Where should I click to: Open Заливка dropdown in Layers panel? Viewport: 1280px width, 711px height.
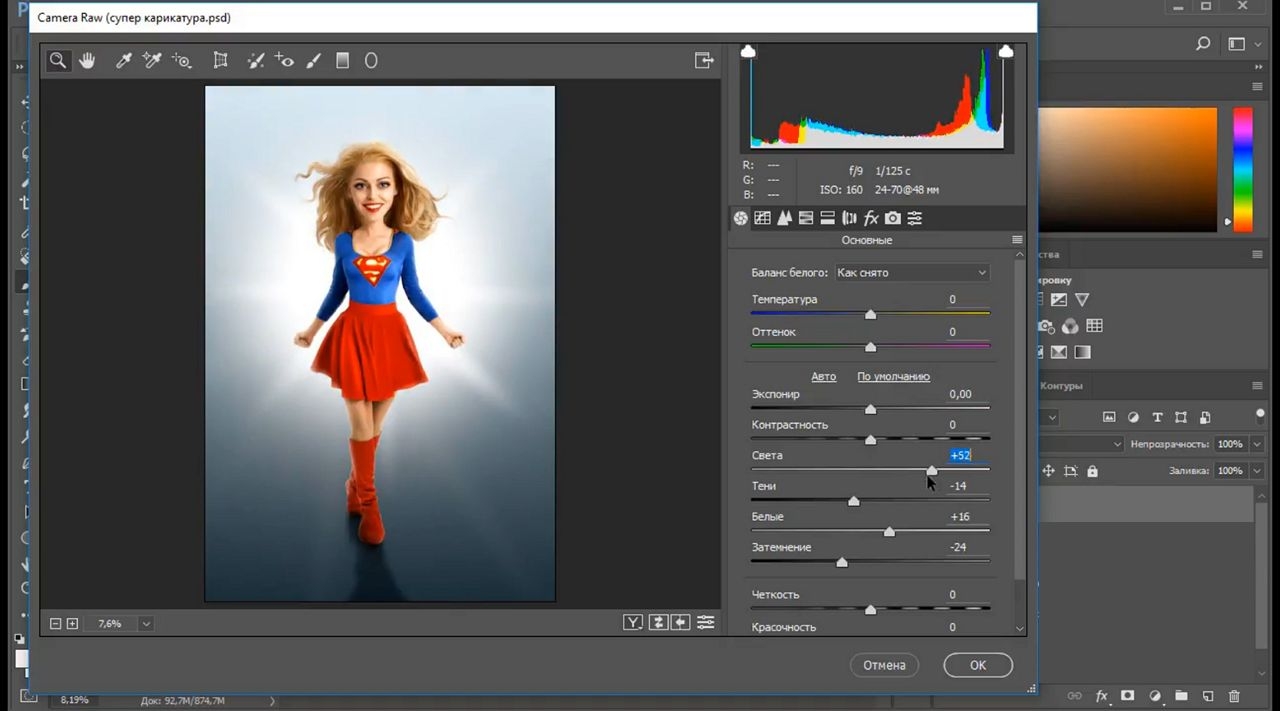(x=1257, y=471)
